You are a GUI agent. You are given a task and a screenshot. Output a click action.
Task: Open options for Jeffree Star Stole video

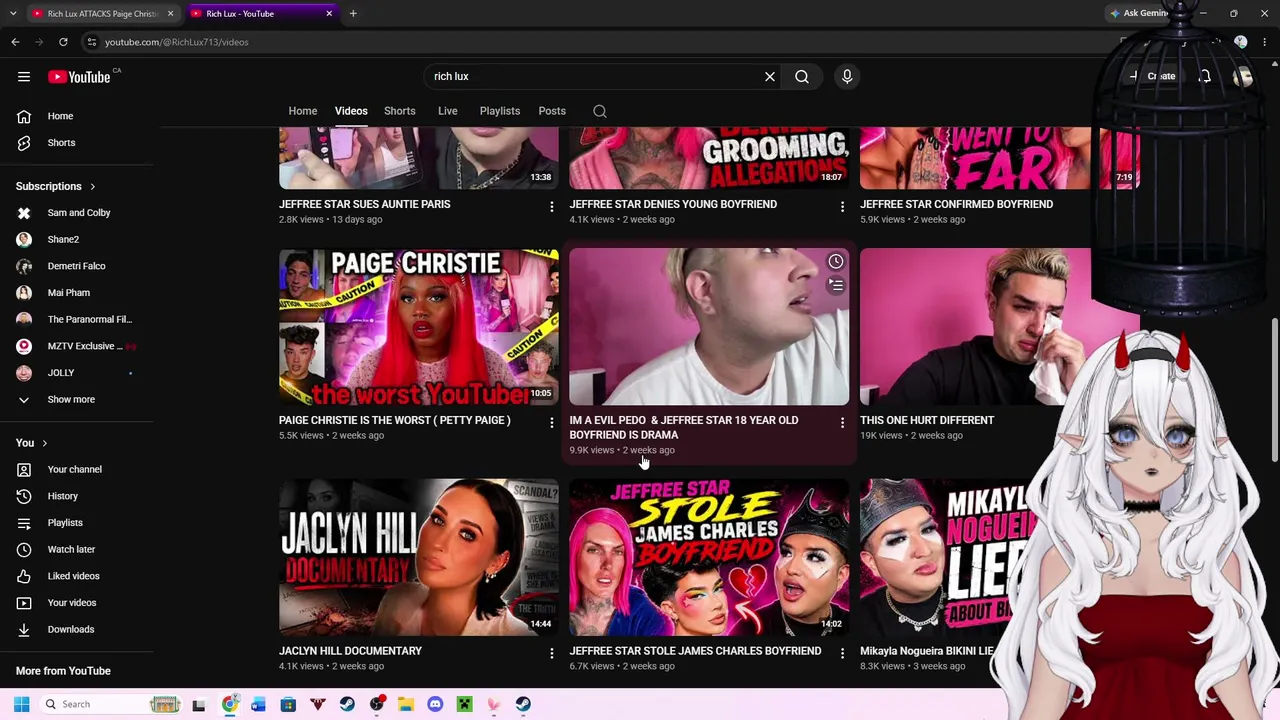(842, 653)
